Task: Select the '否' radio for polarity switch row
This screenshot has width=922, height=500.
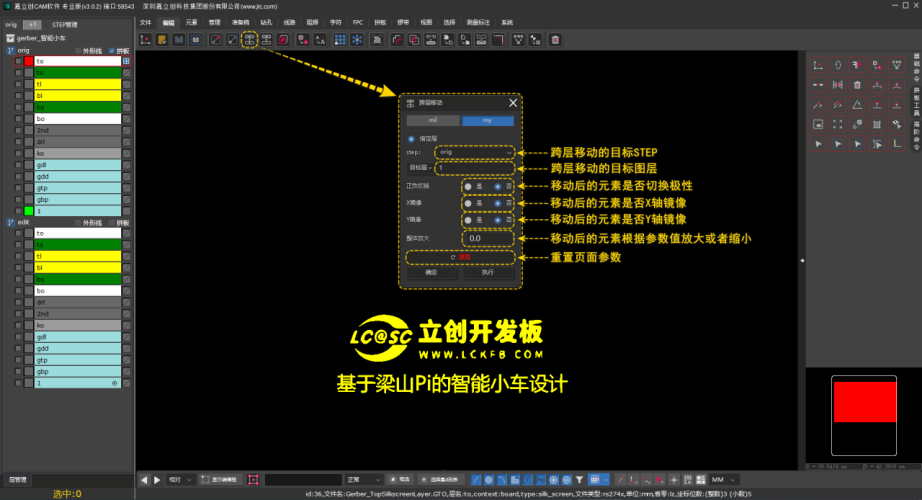Action: click(497, 186)
